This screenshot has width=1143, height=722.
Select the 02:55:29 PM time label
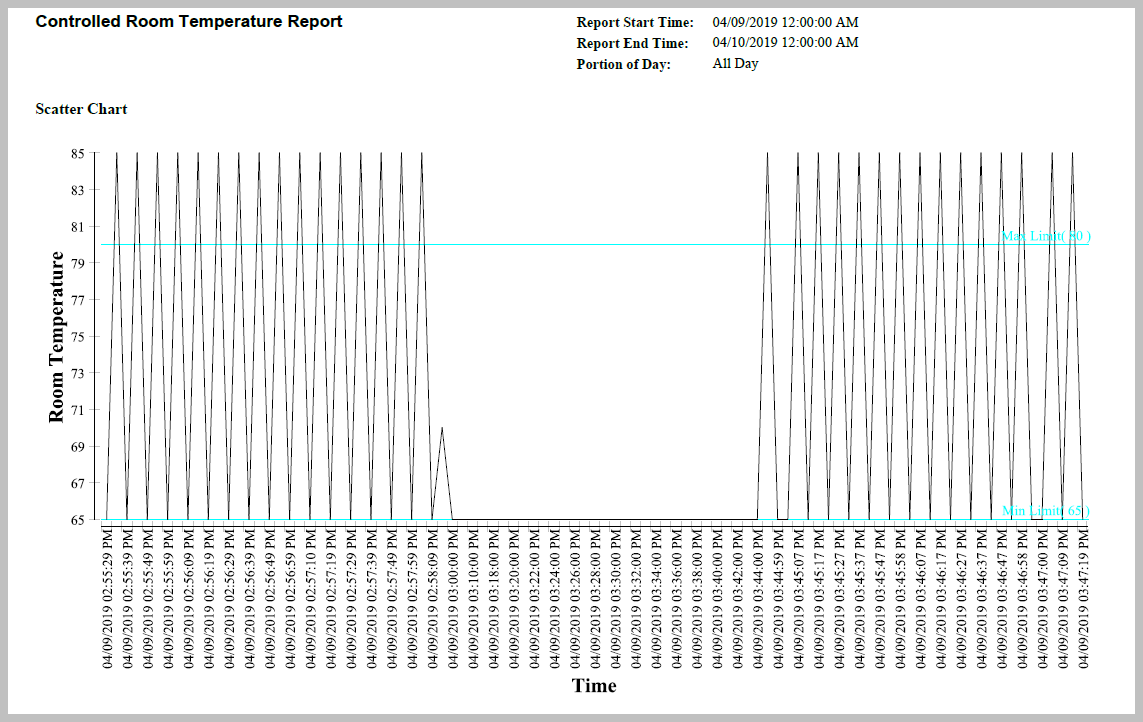[x=107, y=600]
